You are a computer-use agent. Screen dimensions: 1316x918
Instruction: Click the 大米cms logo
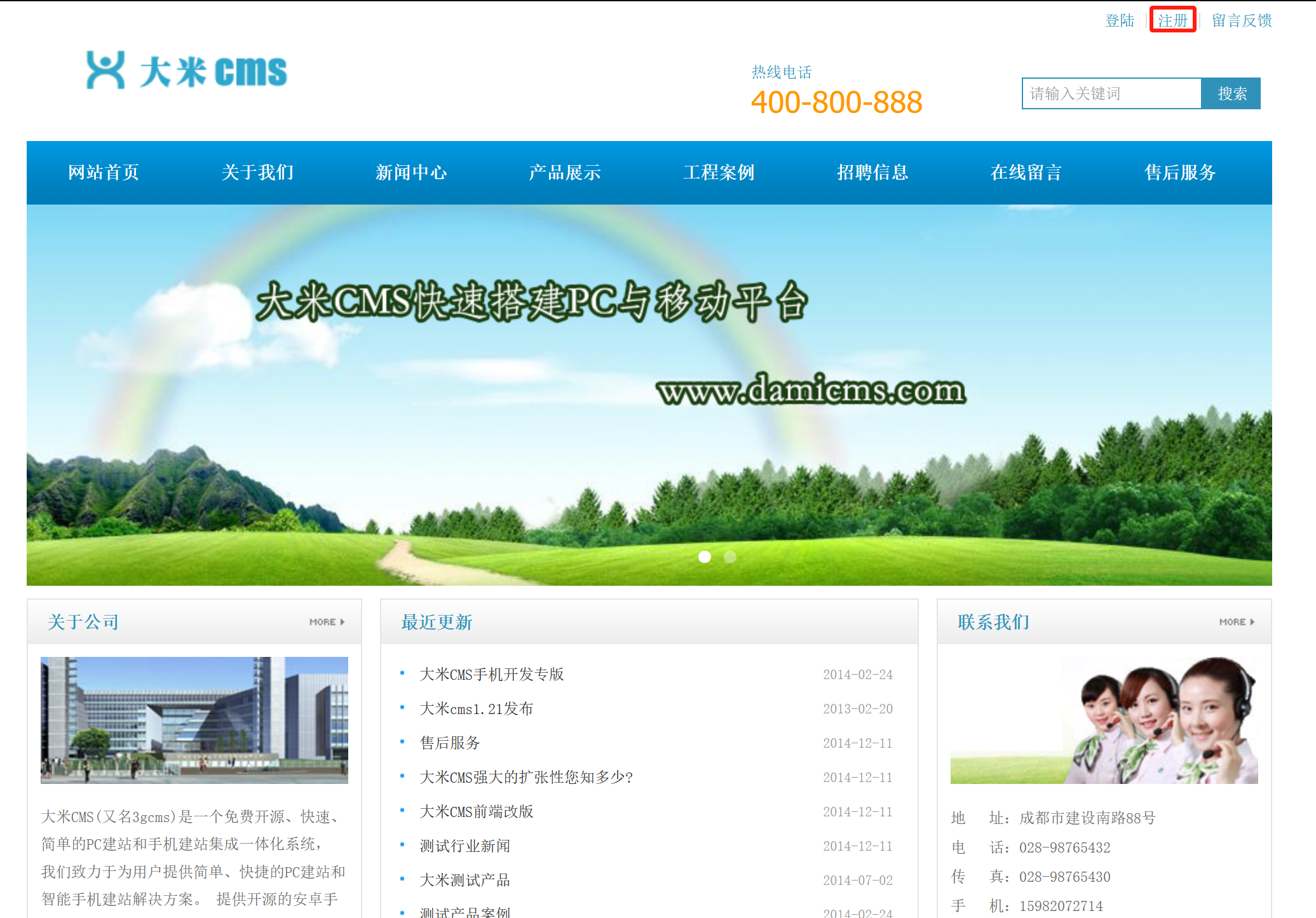(187, 71)
